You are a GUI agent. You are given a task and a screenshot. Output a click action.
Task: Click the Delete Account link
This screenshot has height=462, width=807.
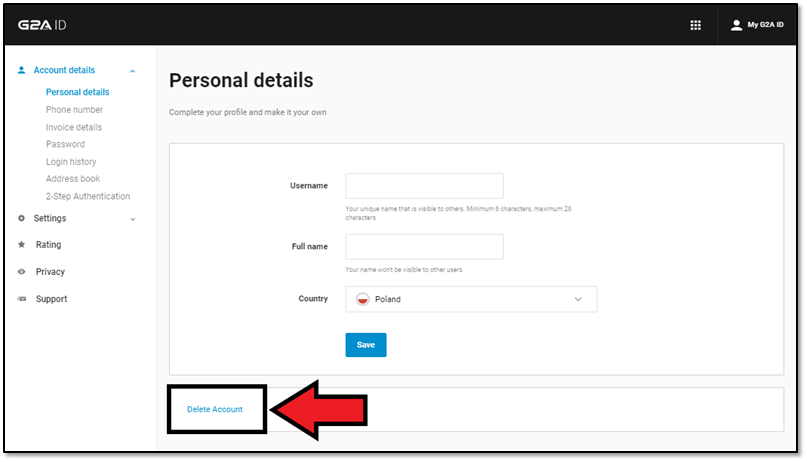point(215,409)
